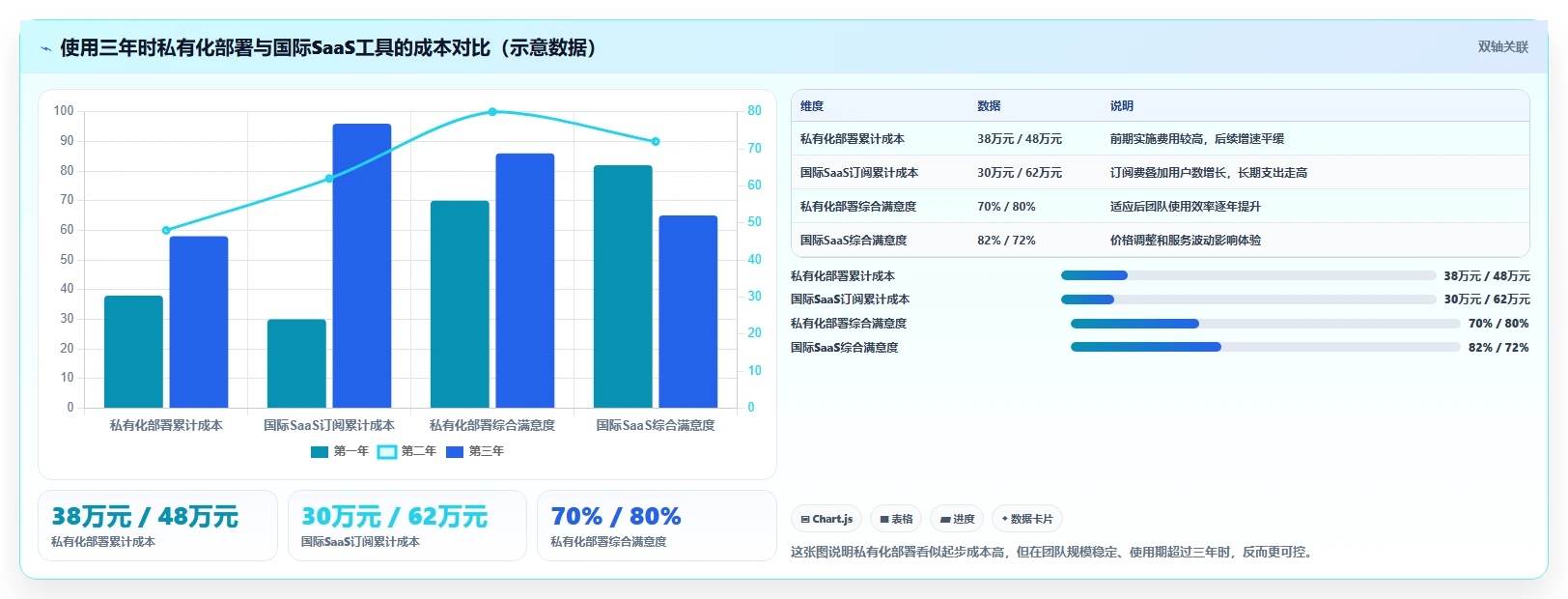Click the Chart.js tag
The width and height of the screenshot is (1568, 599).
(826, 519)
